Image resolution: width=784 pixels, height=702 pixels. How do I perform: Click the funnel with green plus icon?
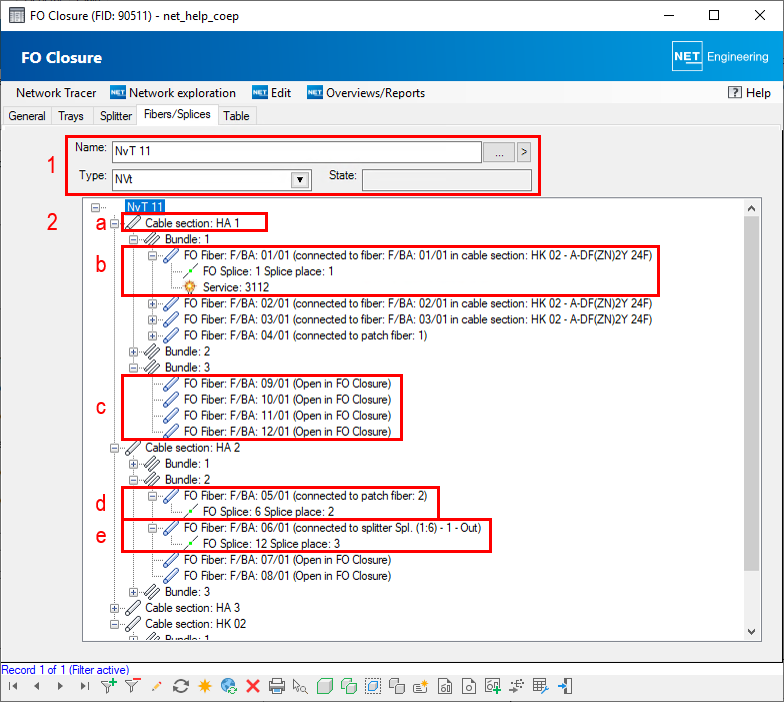pos(109,686)
